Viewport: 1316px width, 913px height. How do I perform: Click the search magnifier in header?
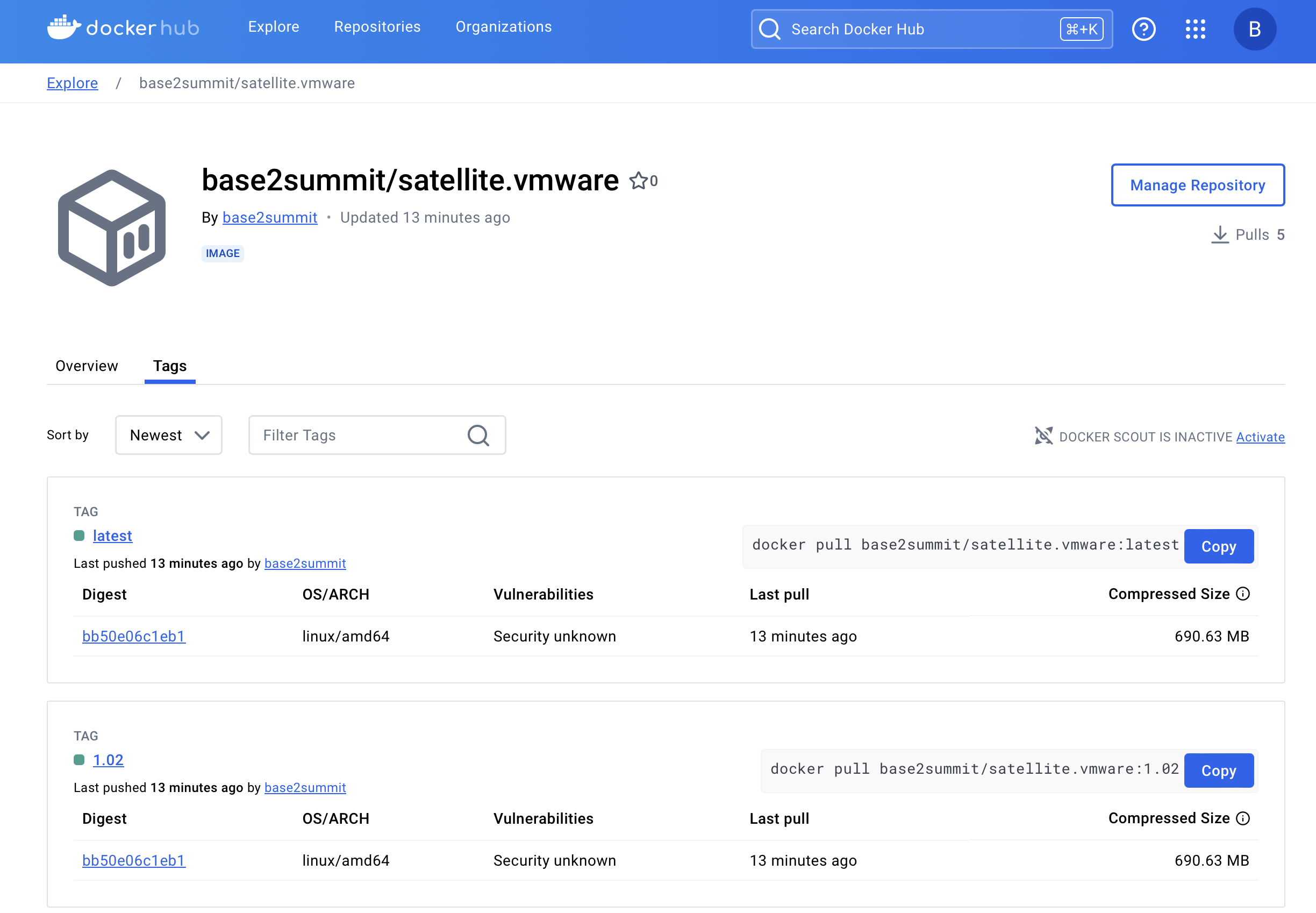770,29
